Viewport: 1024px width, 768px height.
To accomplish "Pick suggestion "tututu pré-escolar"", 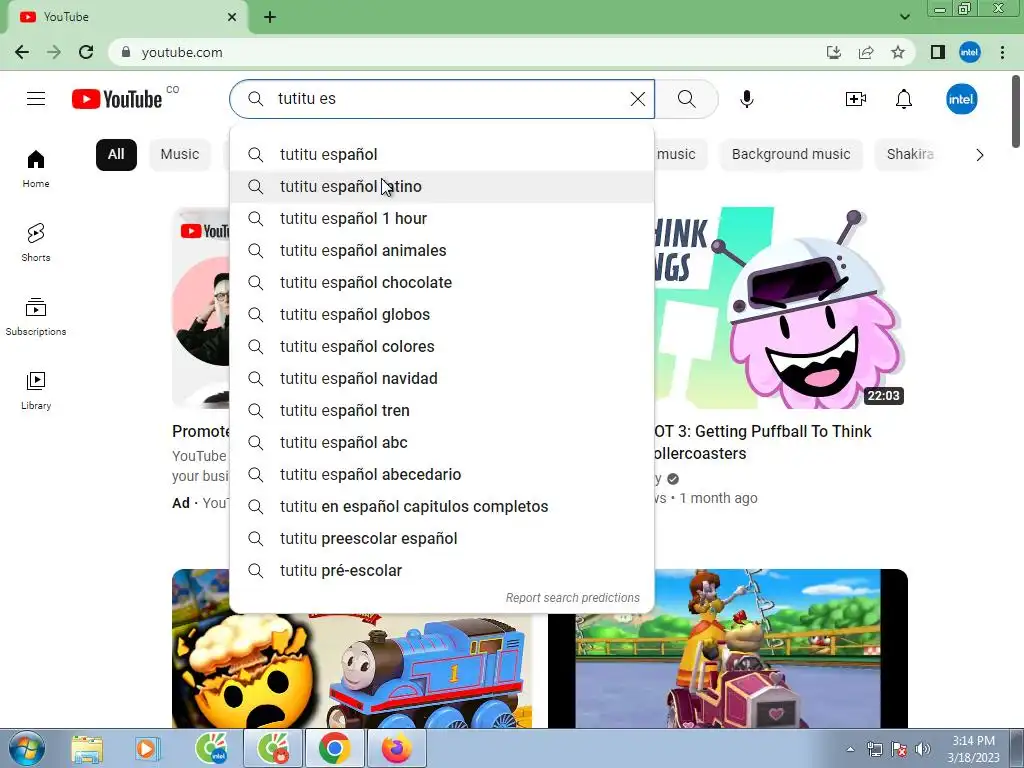I will point(442,571).
